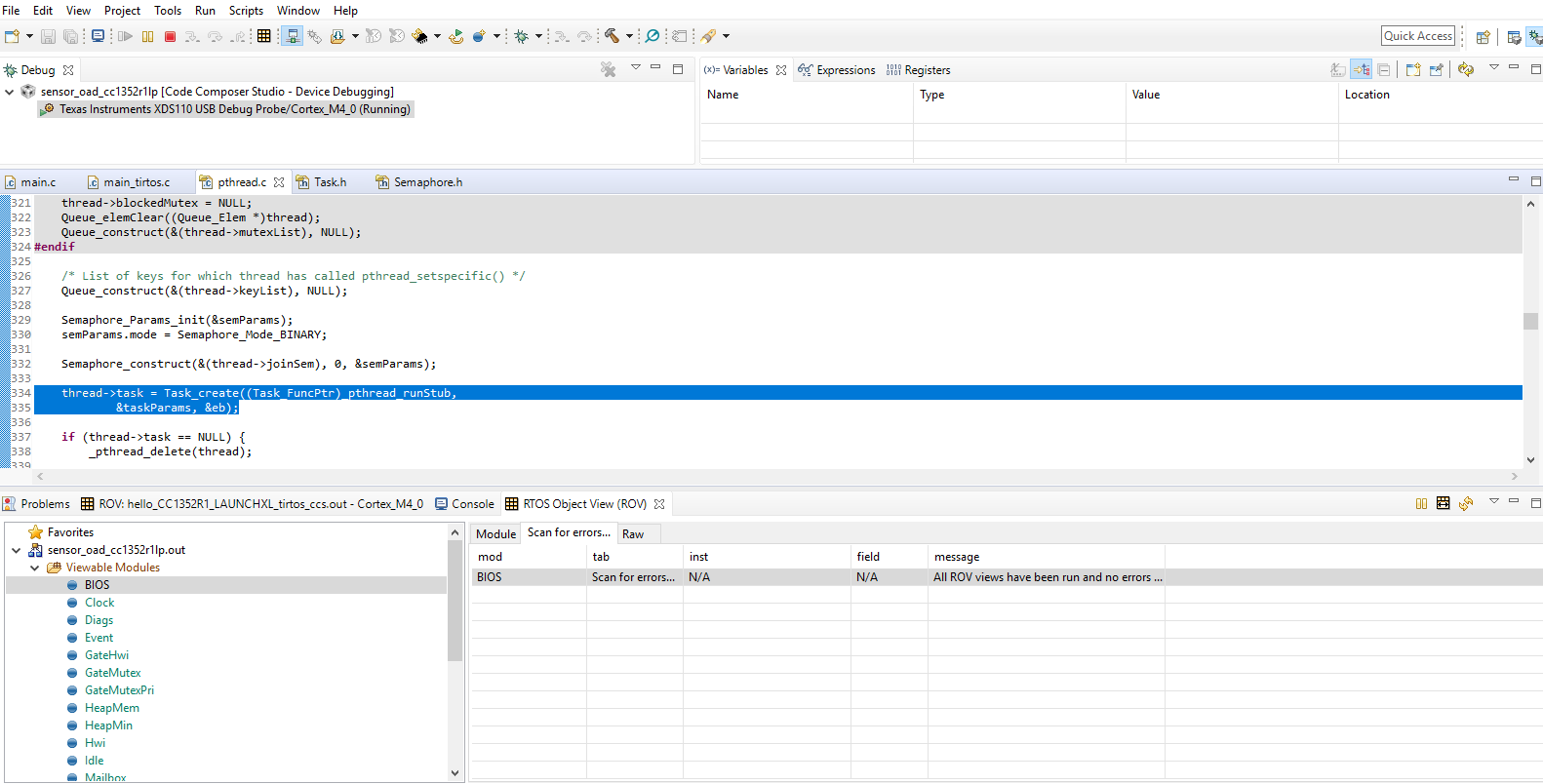Open the Scripts menu
Viewport: 1543px width, 784px height.
pyautogui.click(x=246, y=11)
